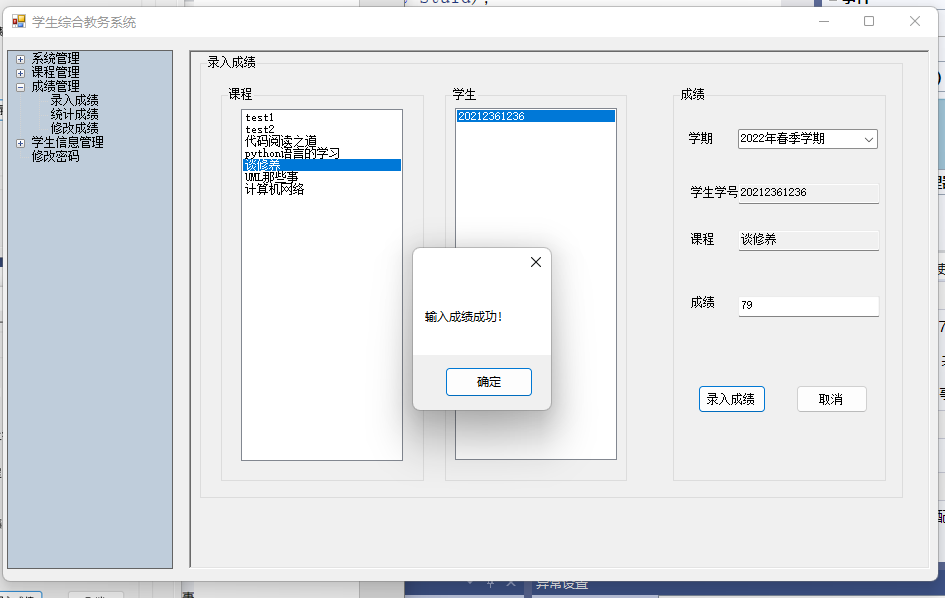This screenshot has width=945, height=598.
Task: Select 学生信息管理 in the tree
Action: (68, 142)
